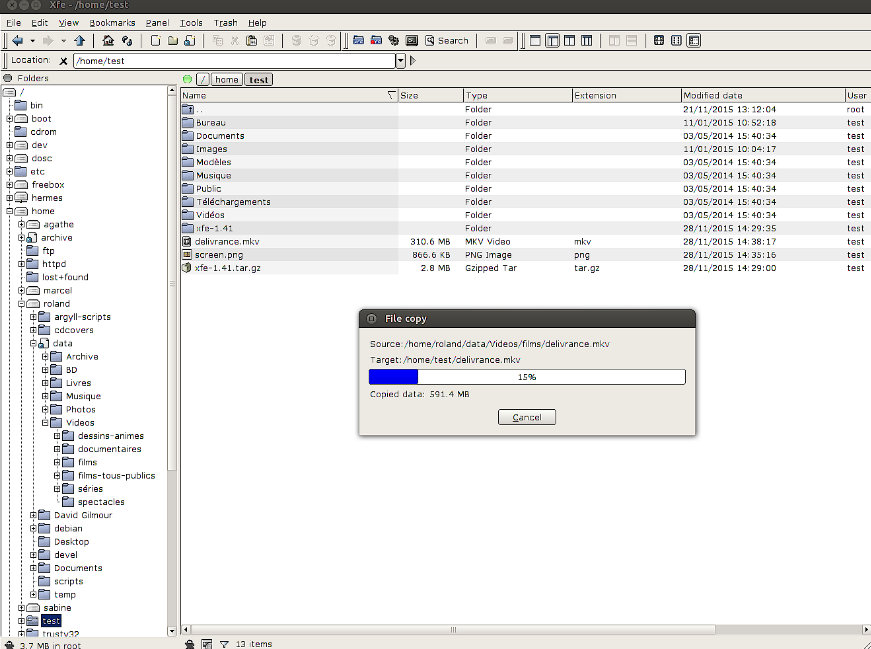The image size is (871, 649).
Task: Collapse the roland folder in tree
Action: pyautogui.click(x=21, y=304)
